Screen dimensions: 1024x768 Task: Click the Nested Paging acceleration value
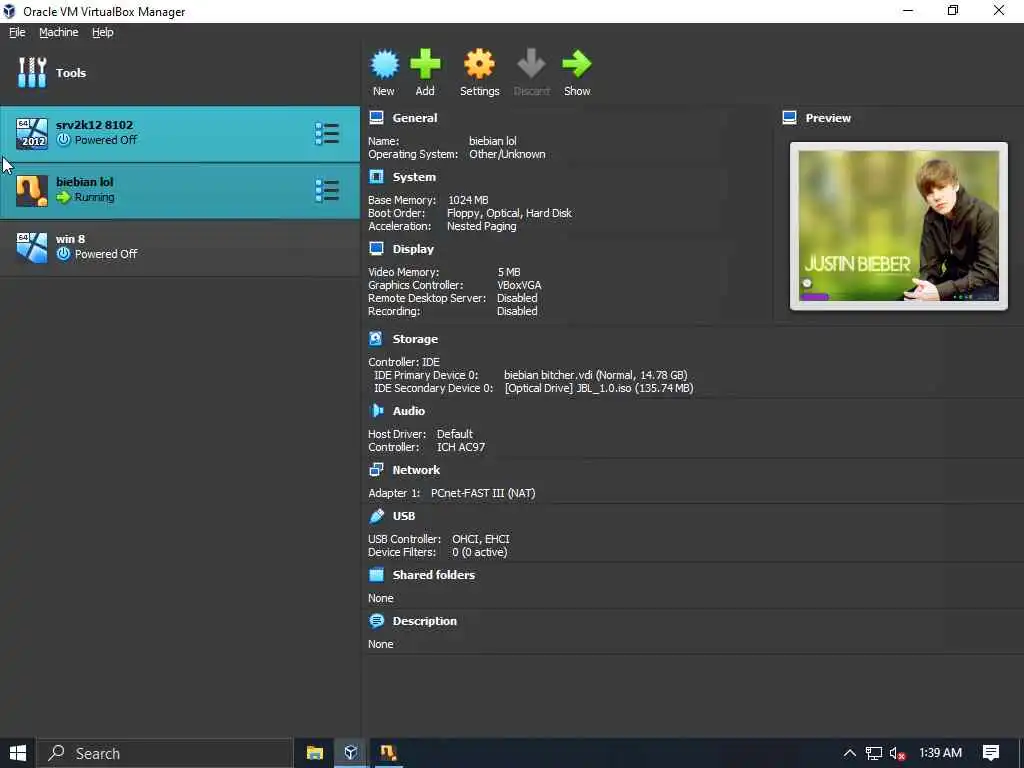(481, 226)
